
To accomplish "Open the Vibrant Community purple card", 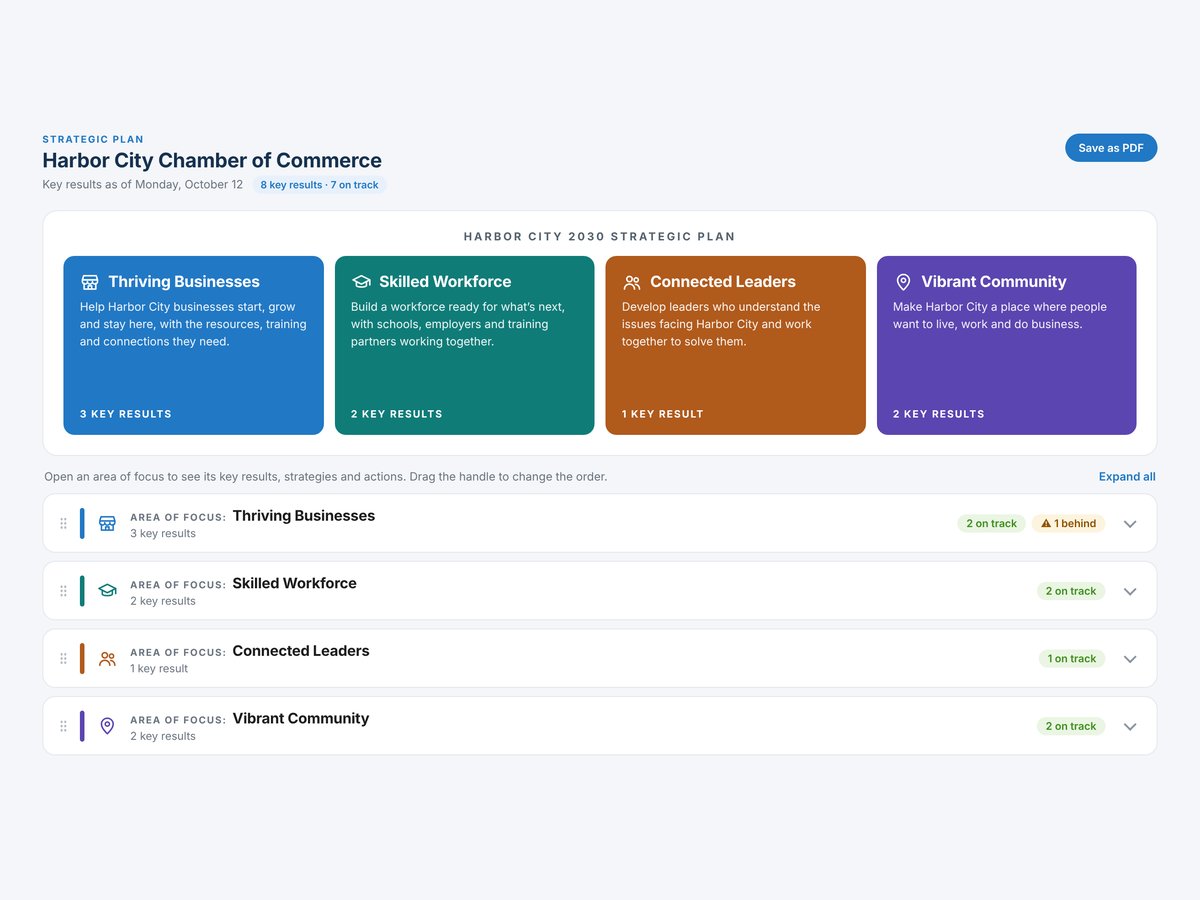I will [1006, 345].
